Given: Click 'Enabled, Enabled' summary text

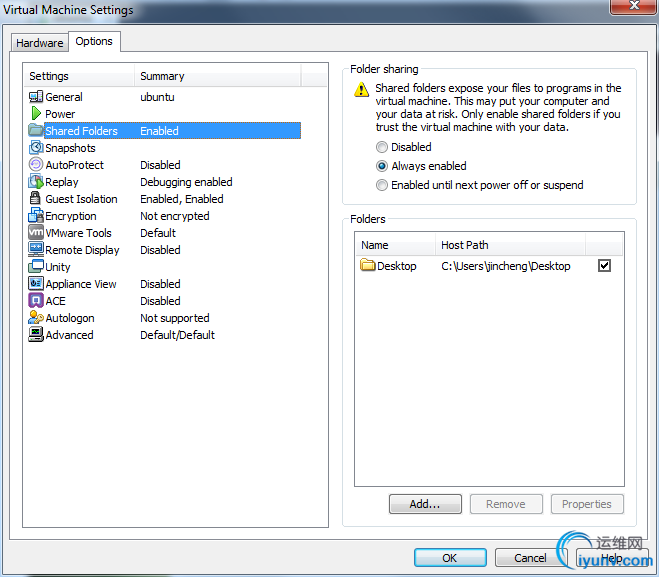Looking at the screenshot, I should coord(182,199).
